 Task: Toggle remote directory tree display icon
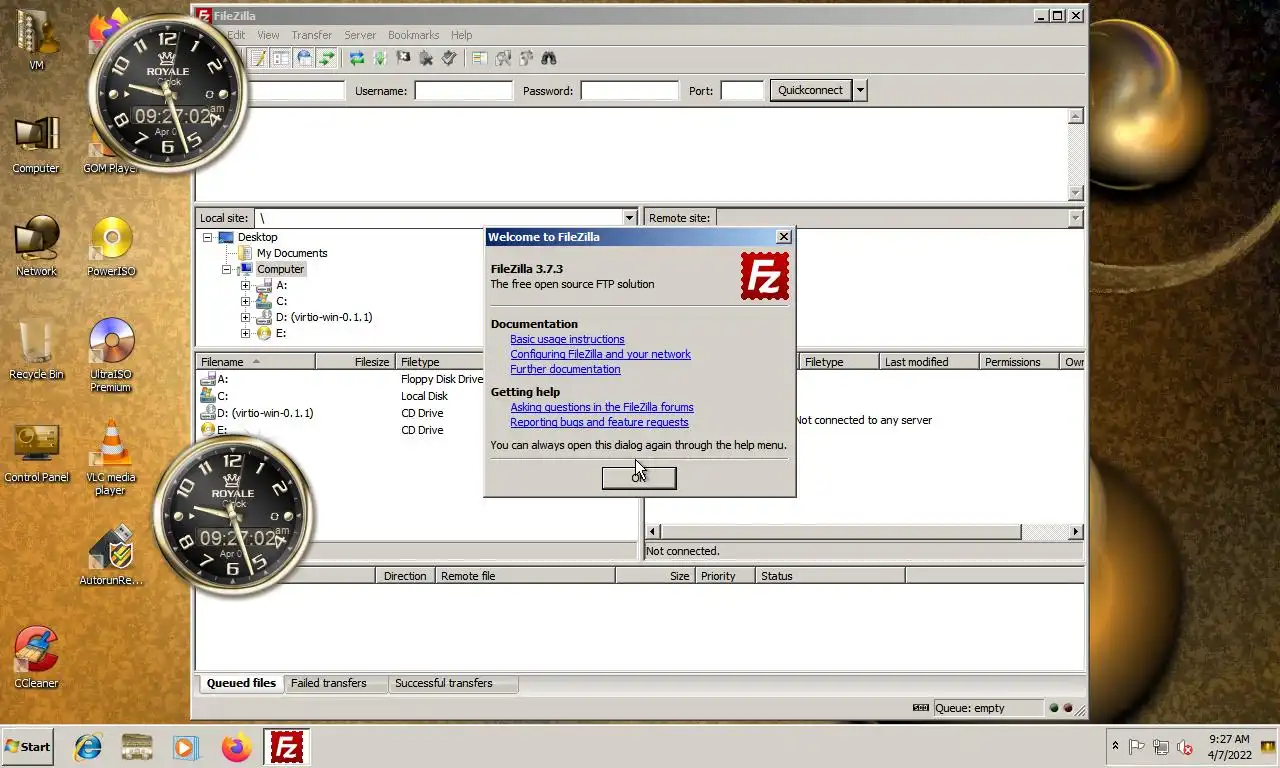[x=304, y=59]
